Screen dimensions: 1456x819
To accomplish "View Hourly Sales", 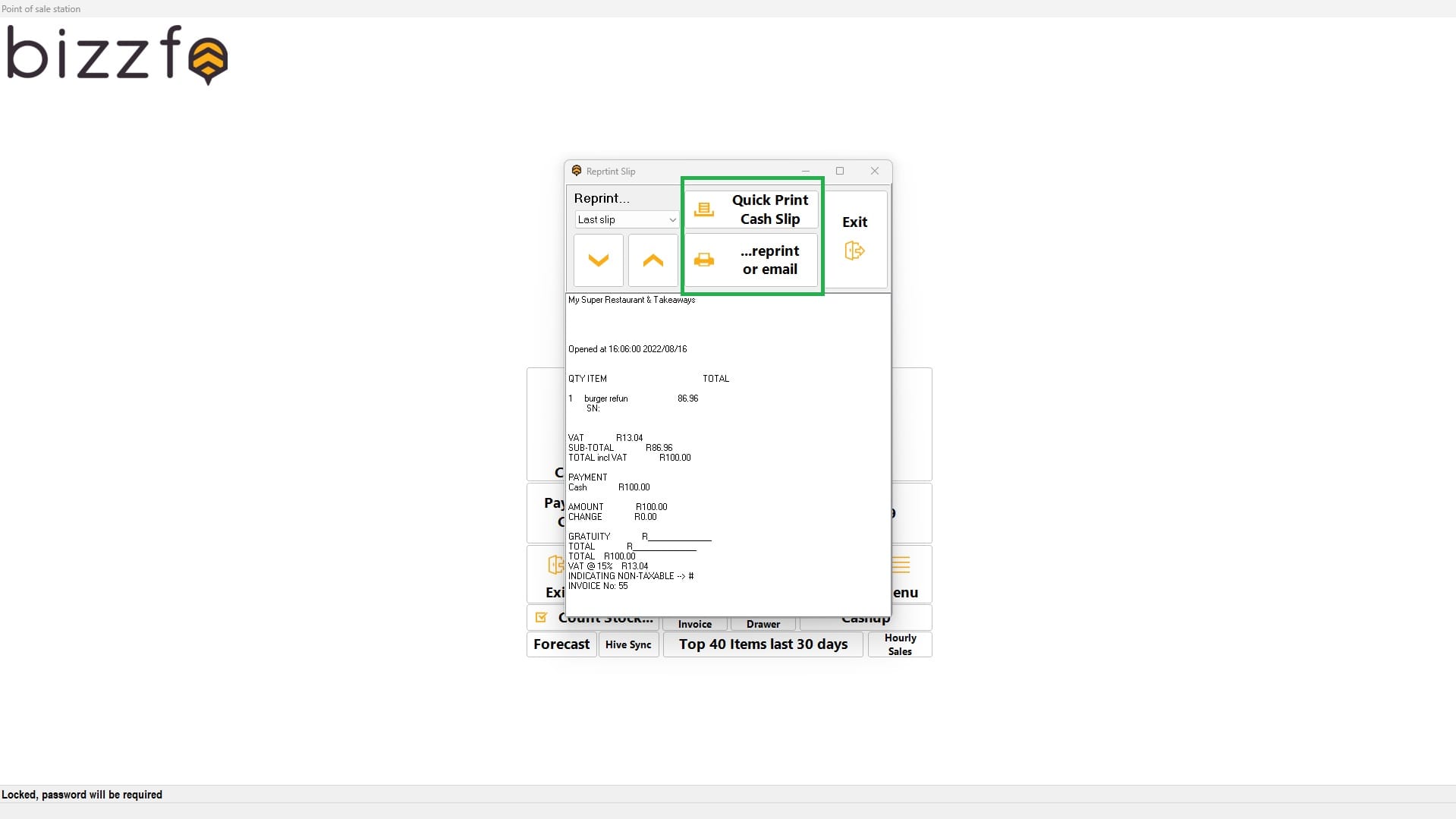I will tap(899, 644).
